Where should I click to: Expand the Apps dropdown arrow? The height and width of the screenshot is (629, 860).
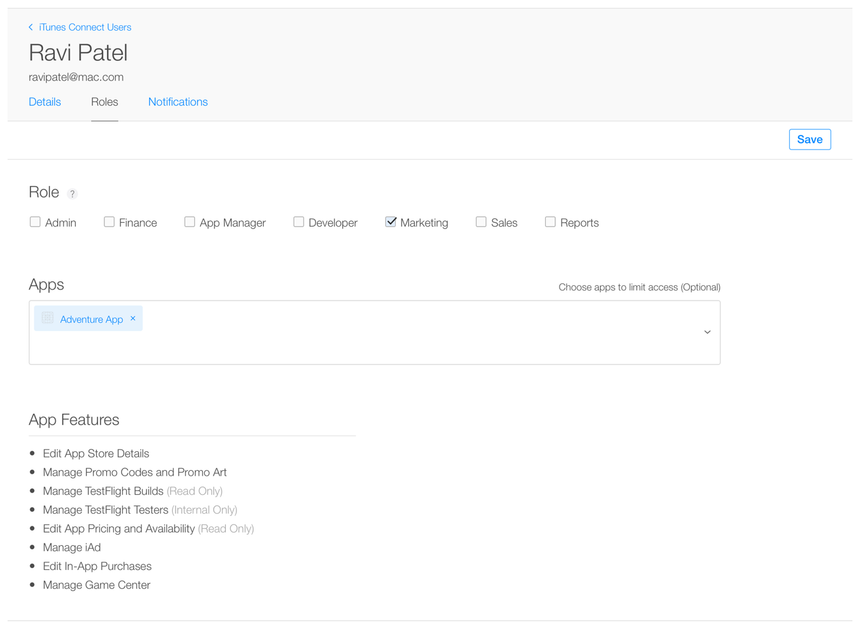coord(707,332)
